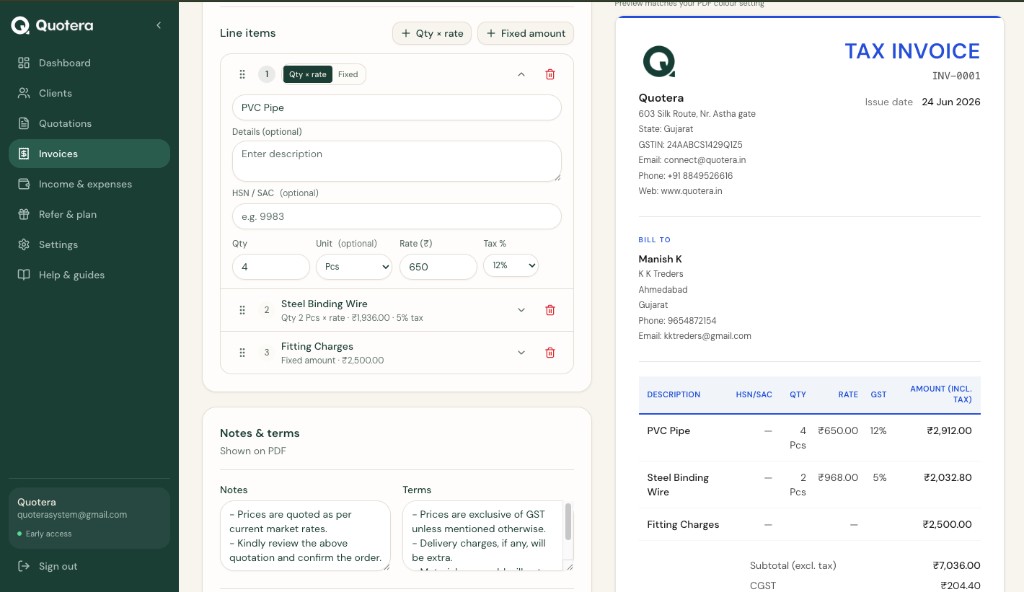
Task: Click the Terms text area
Action: 488,536
